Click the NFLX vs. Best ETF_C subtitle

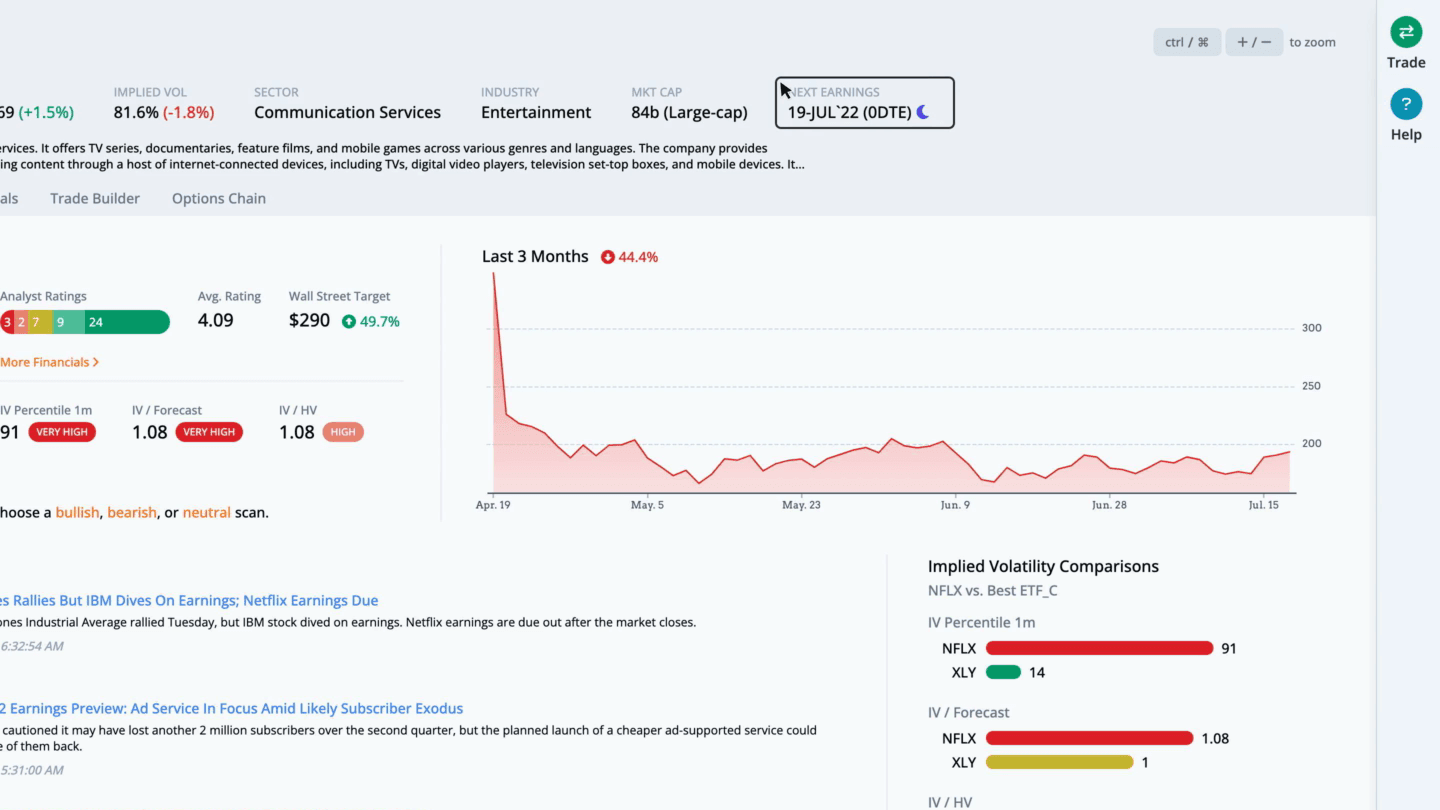(993, 590)
